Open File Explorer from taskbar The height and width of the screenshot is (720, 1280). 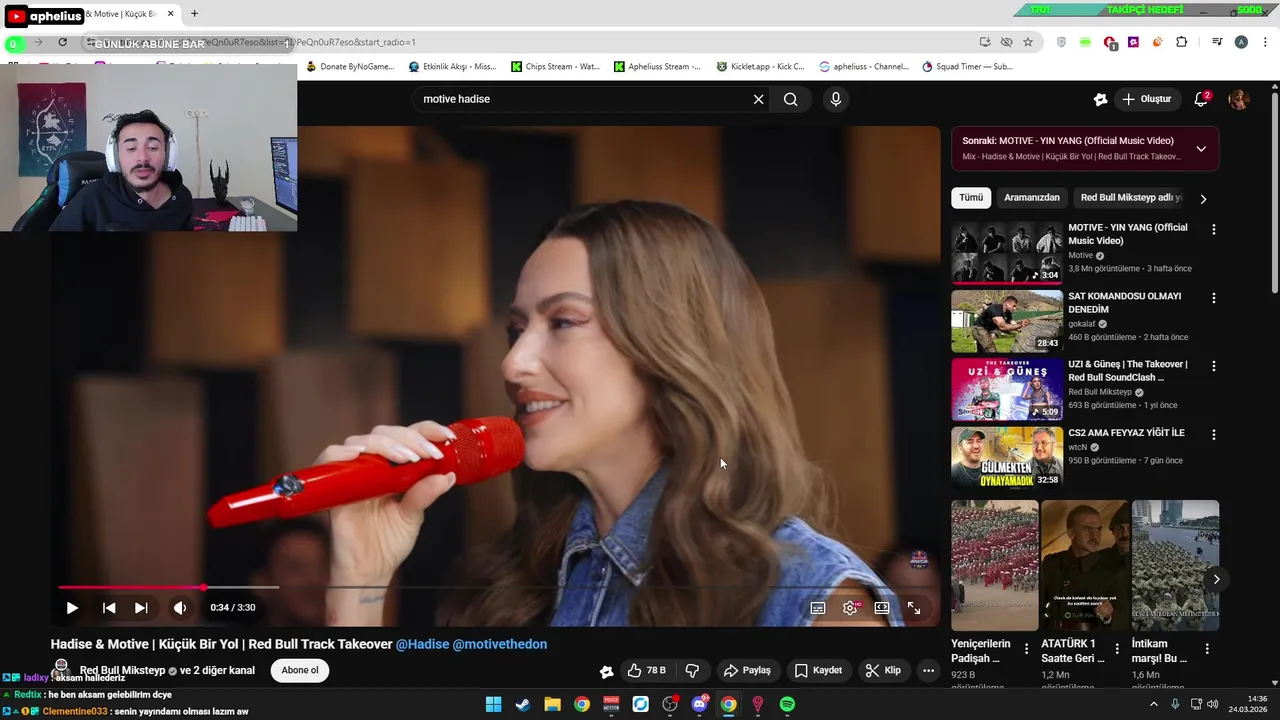coord(552,704)
